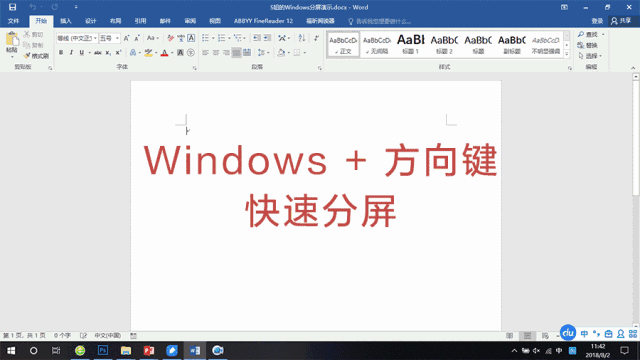Click the increase indent icon
Image resolution: width=640 pixels, height=360 pixels.
(267, 38)
